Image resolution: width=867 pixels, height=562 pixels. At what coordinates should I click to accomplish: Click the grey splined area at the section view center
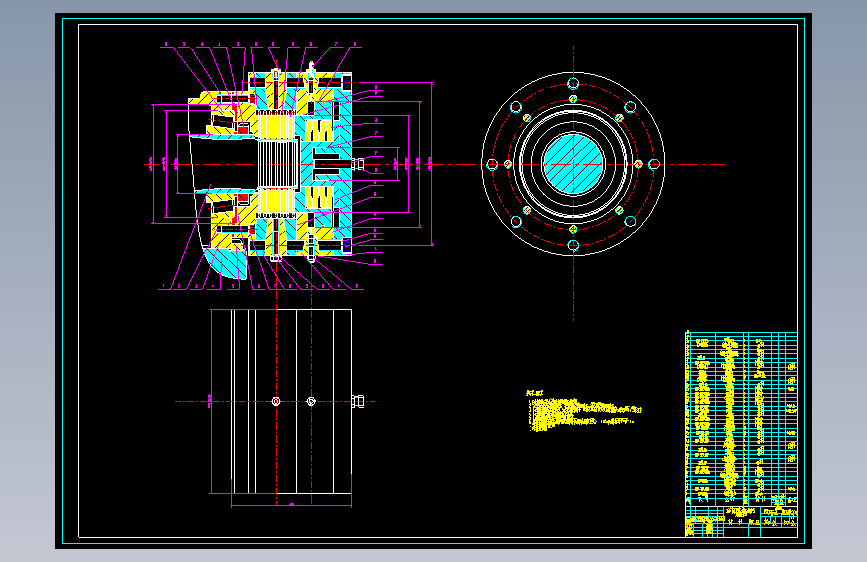coord(278,164)
